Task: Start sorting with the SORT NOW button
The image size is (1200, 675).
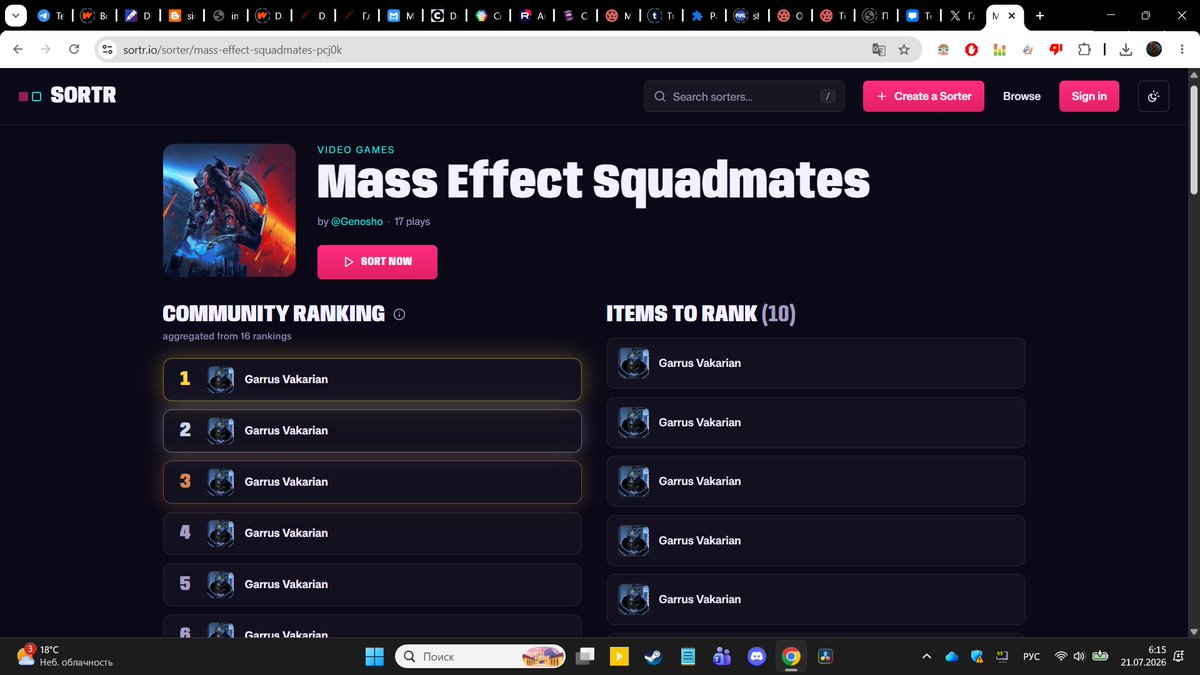Action: click(x=377, y=262)
